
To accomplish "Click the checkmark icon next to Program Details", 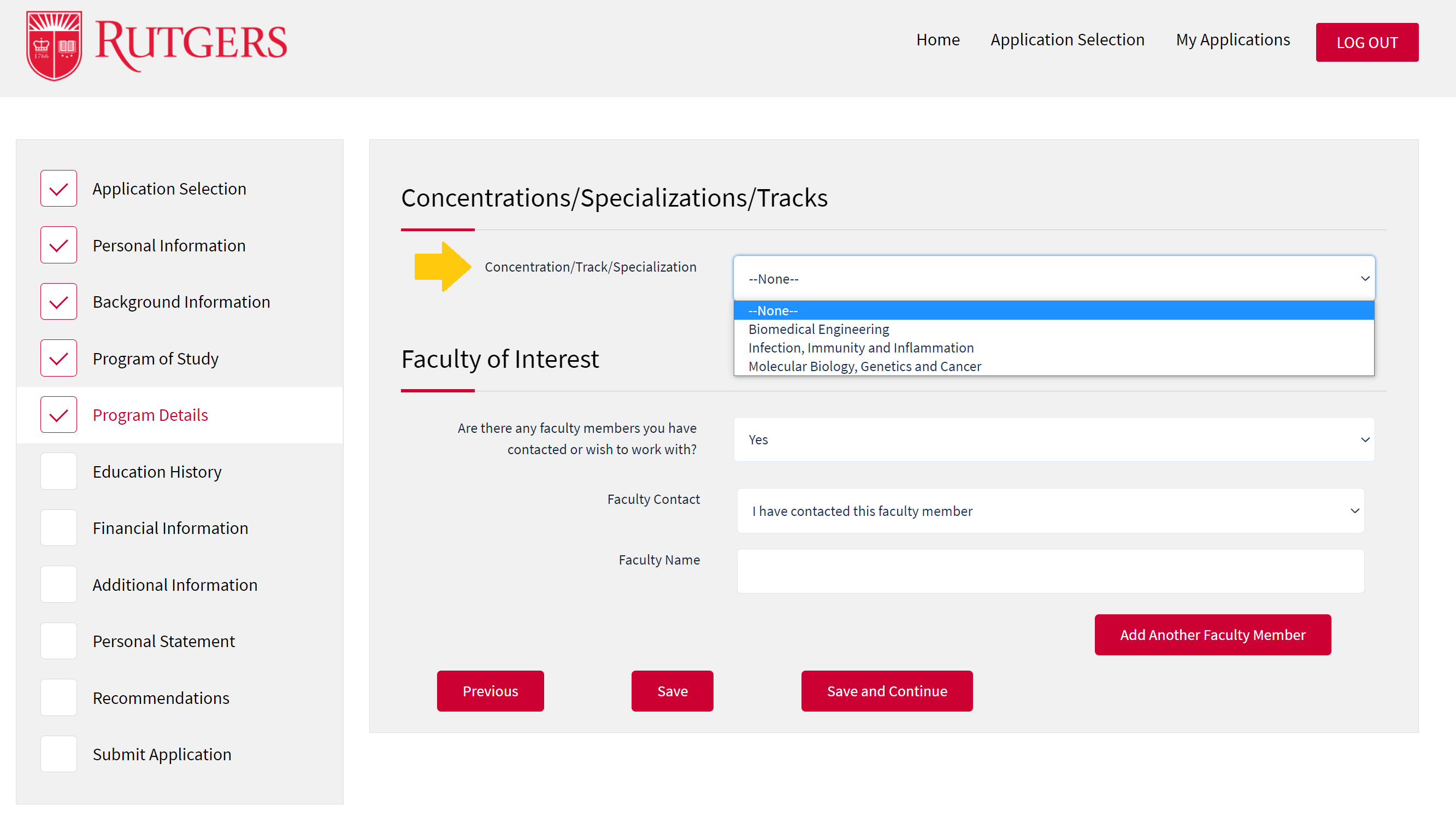I will coord(58,415).
